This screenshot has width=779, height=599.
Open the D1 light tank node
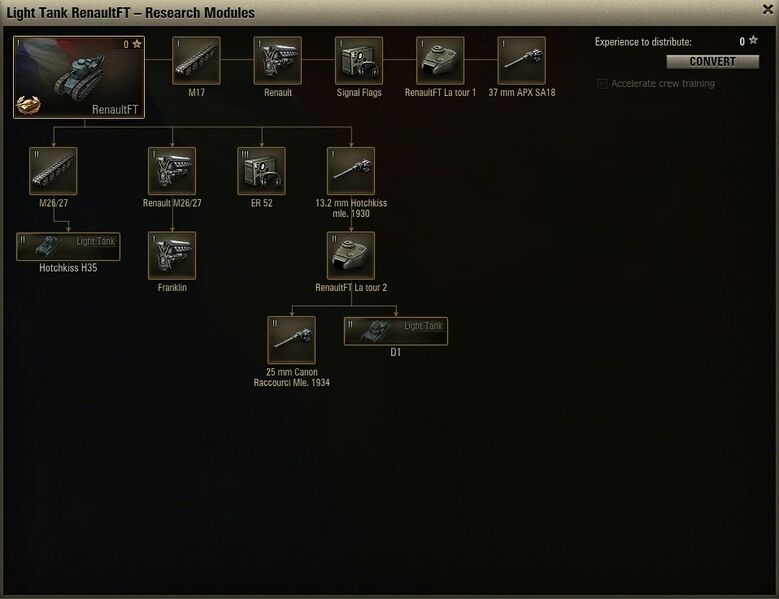pyautogui.click(x=396, y=331)
